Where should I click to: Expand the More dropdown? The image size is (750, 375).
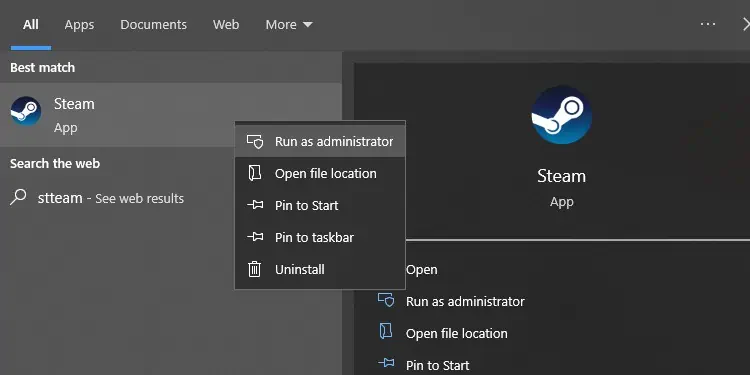(x=289, y=24)
